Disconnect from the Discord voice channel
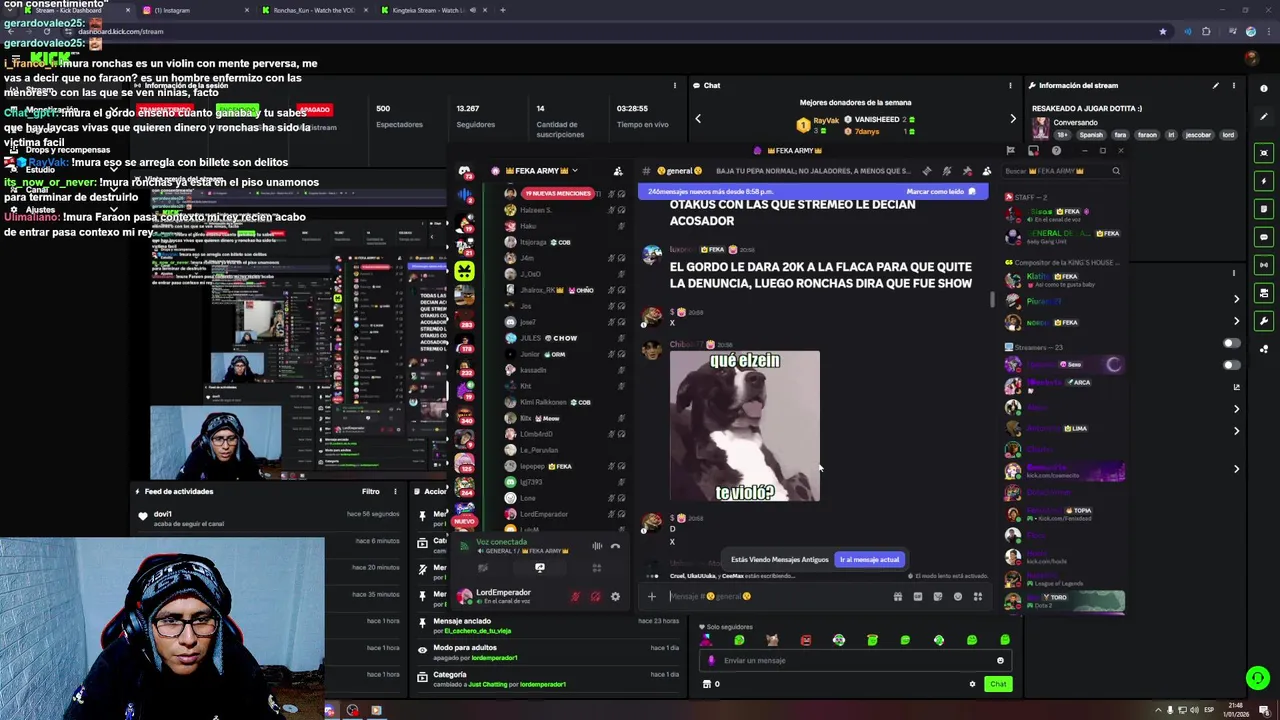Screen dimensions: 1280x720 pos(615,546)
